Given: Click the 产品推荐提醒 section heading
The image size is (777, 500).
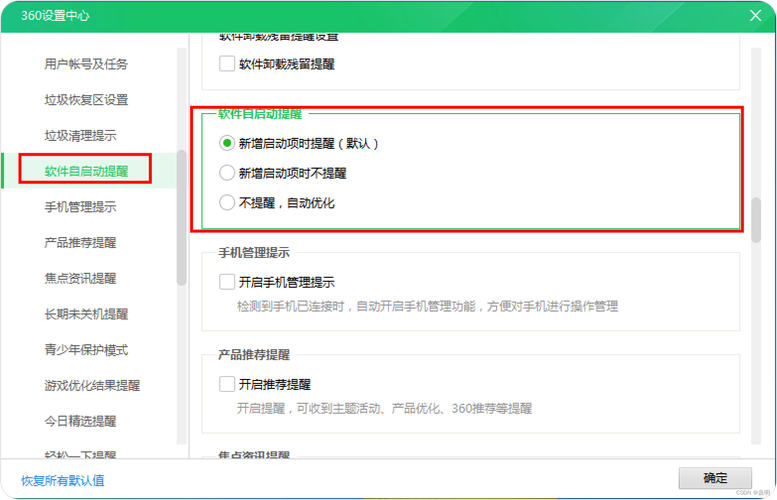Looking at the screenshot, I should pos(254,355).
